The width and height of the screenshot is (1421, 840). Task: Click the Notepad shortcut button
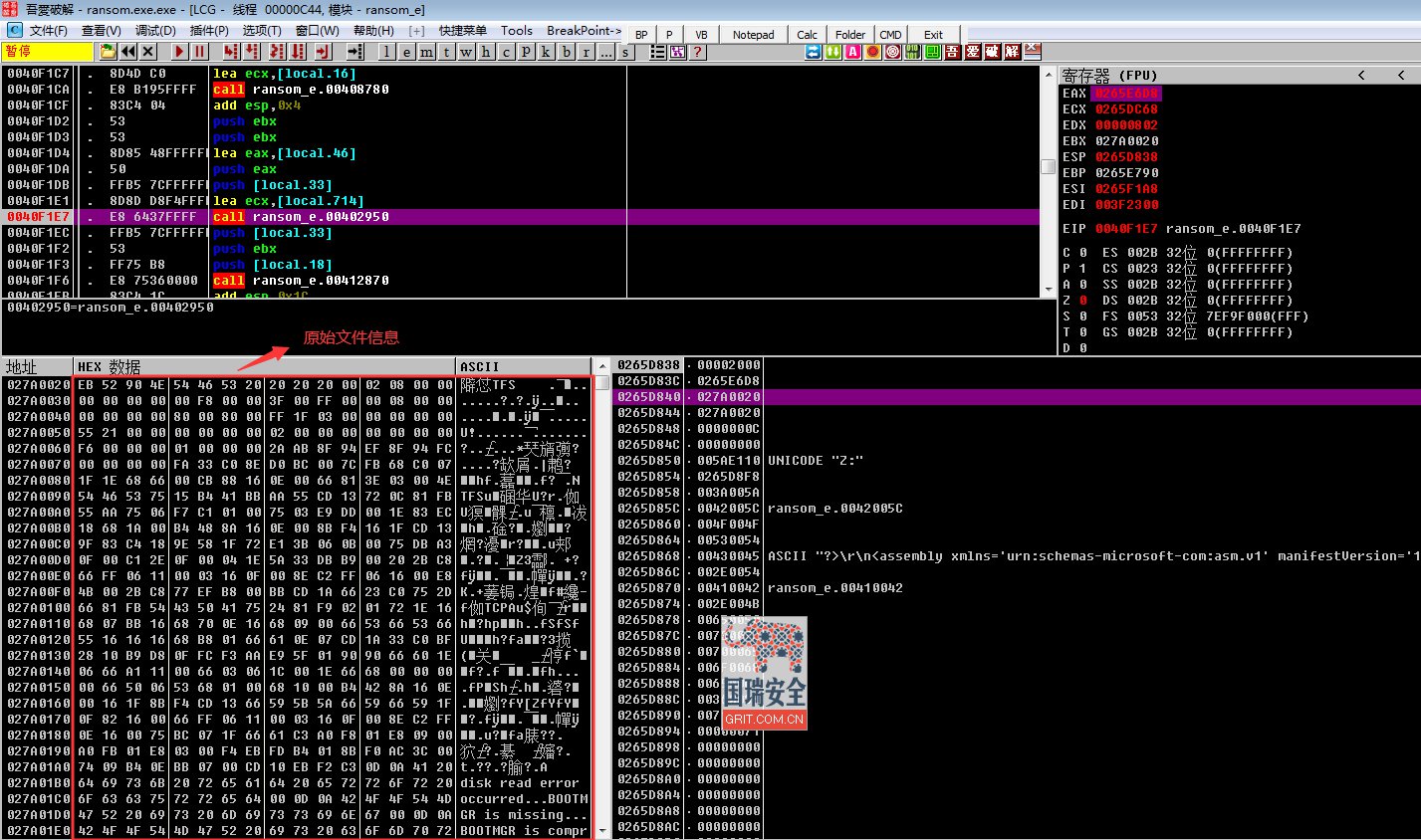753,34
